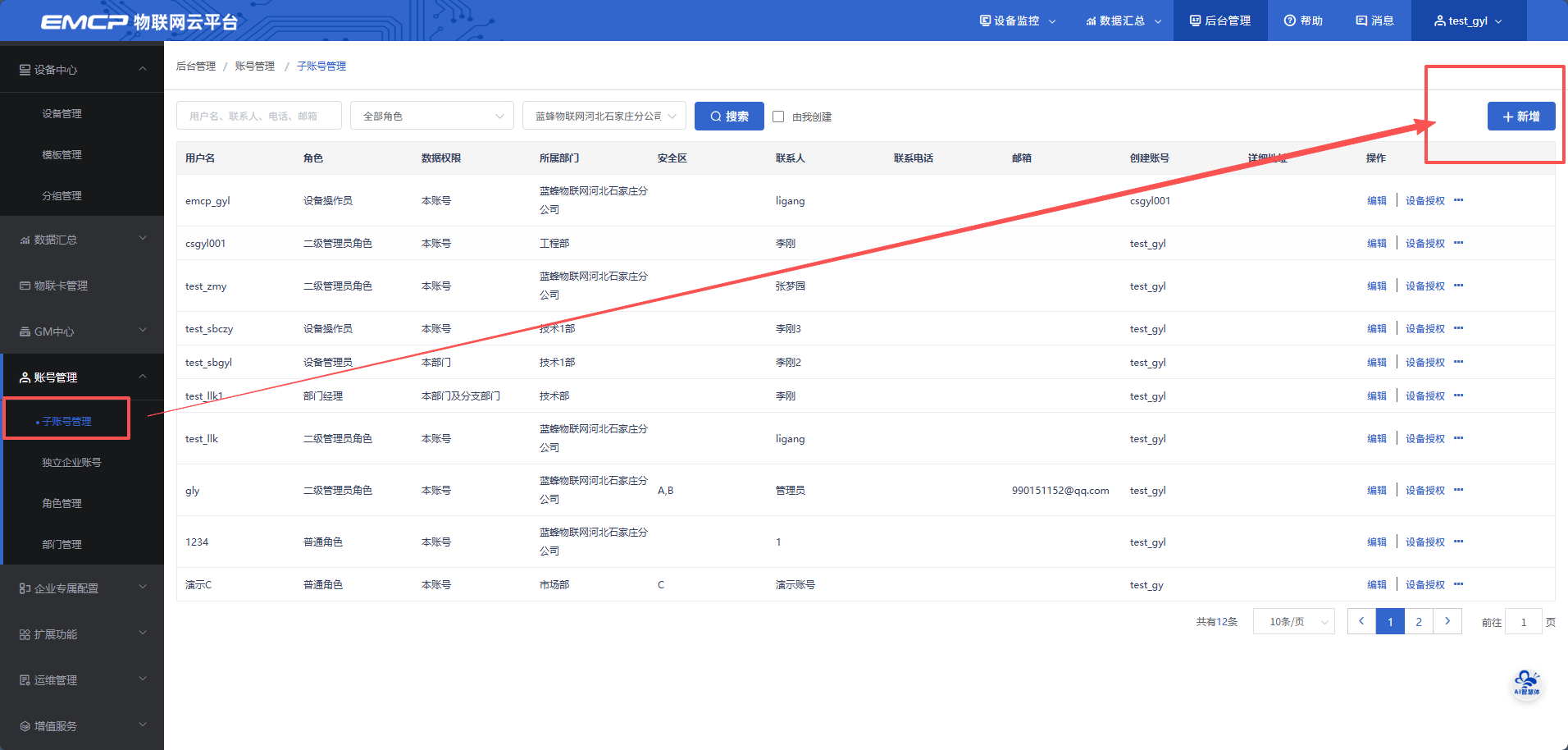Viewport: 1568px width, 750px height.
Task: Open more actions for test_zmy row
Action: point(1458,286)
